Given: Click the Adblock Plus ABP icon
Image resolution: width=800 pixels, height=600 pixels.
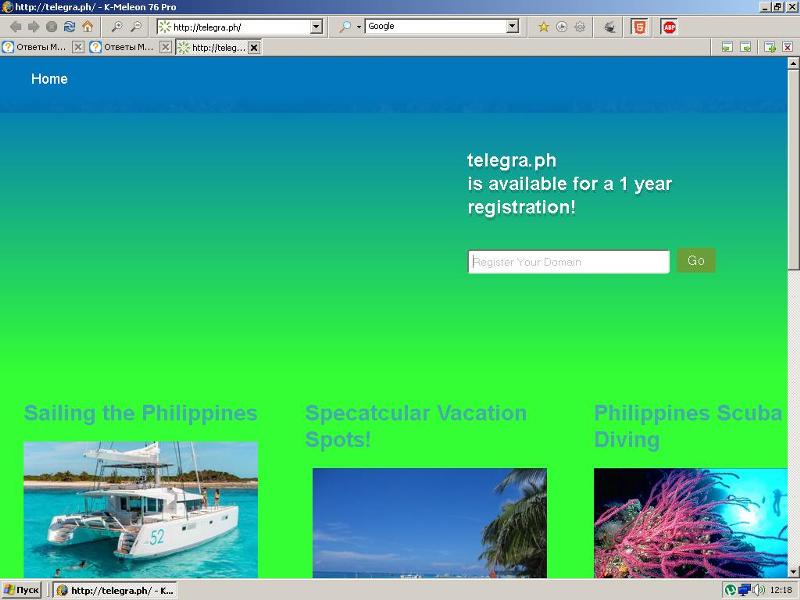Looking at the screenshot, I should click(x=669, y=27).
